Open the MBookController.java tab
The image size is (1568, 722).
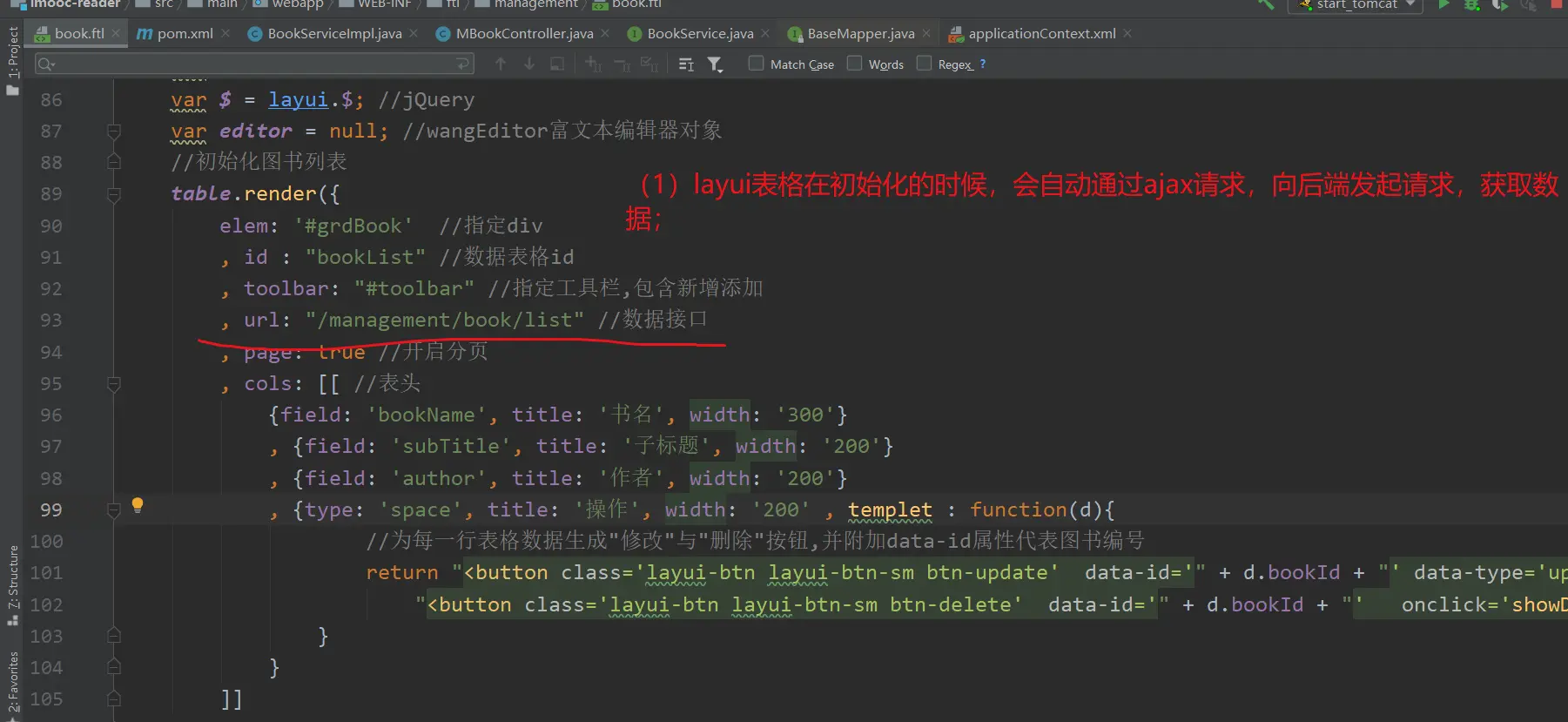524,33
